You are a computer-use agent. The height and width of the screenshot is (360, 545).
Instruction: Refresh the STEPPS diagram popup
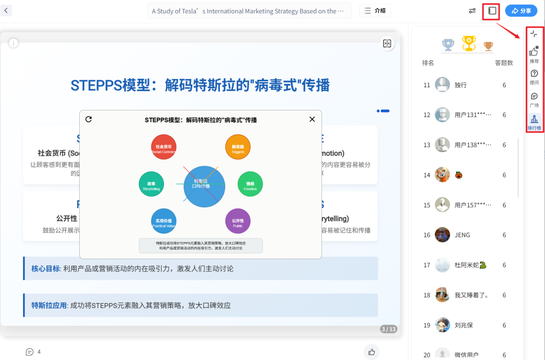[89, 119]
